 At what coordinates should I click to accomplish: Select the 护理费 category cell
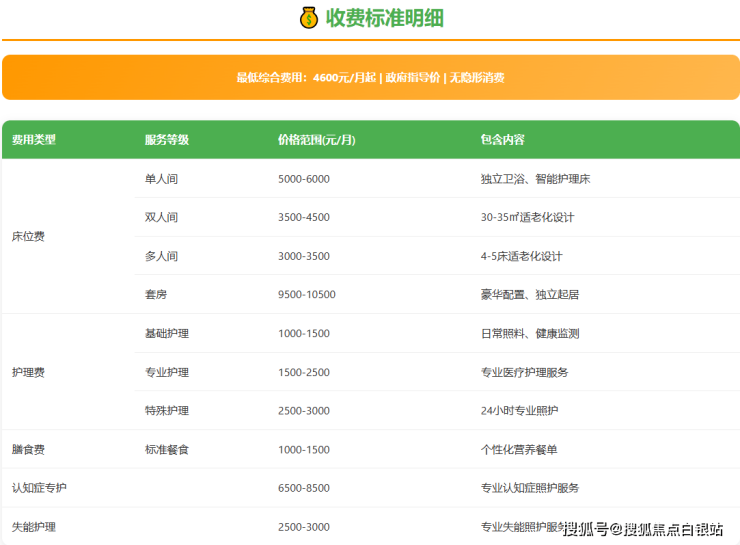coord(28,372)
